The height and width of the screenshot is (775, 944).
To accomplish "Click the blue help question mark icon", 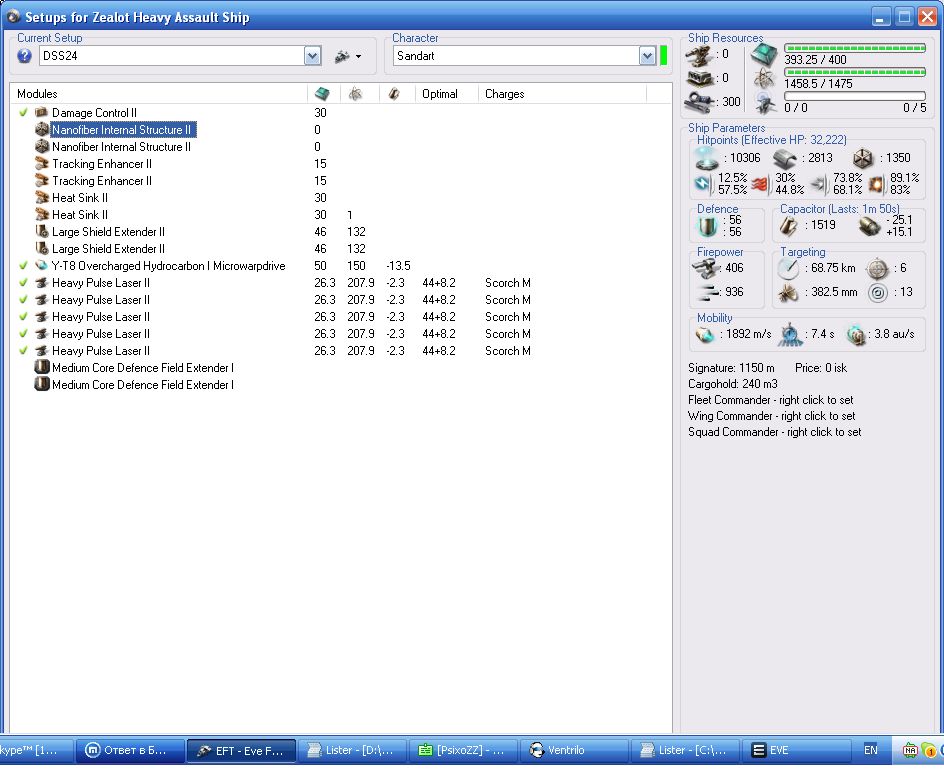I will [24, 56].
